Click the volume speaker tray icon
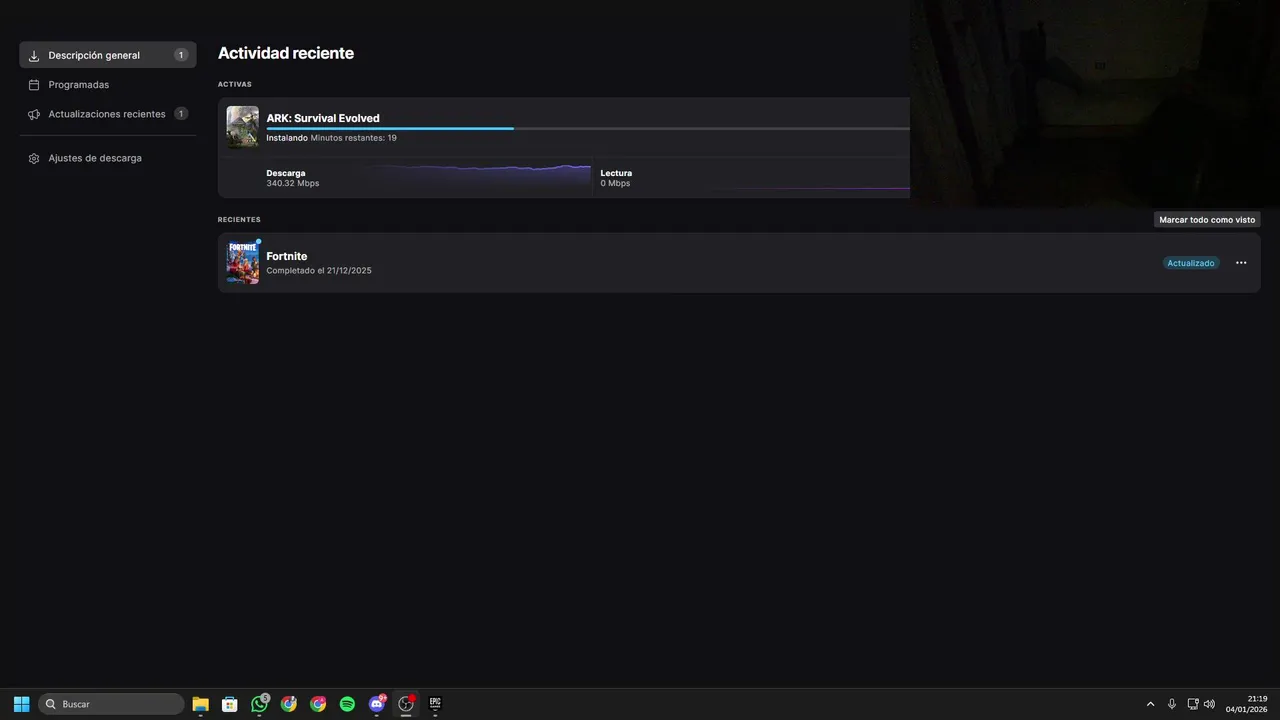1280x720 pixels. click(x=1209, y=704)
